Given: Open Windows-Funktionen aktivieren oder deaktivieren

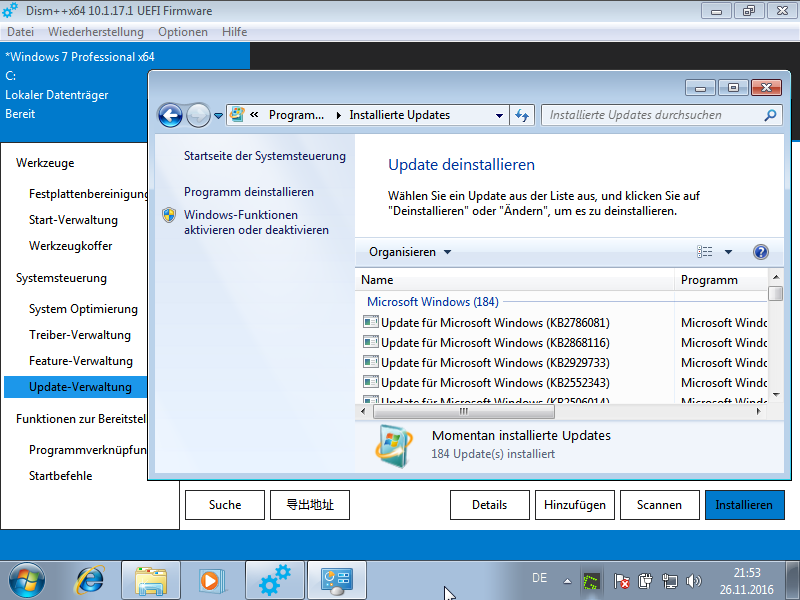Looking at the screenshot, I should (x=256, y=222).
